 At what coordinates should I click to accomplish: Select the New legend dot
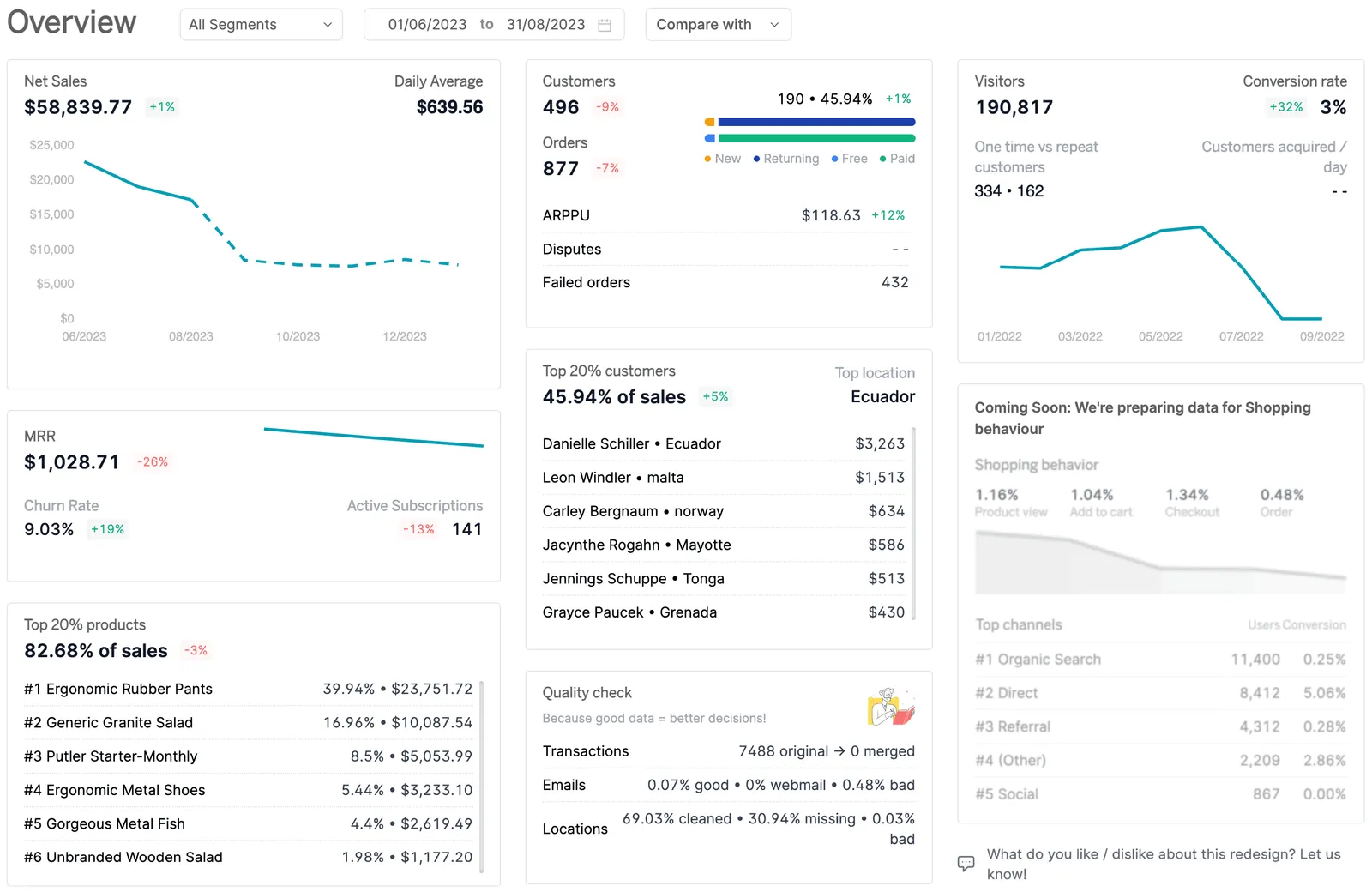pyautogui.click(x=707, y=159)
